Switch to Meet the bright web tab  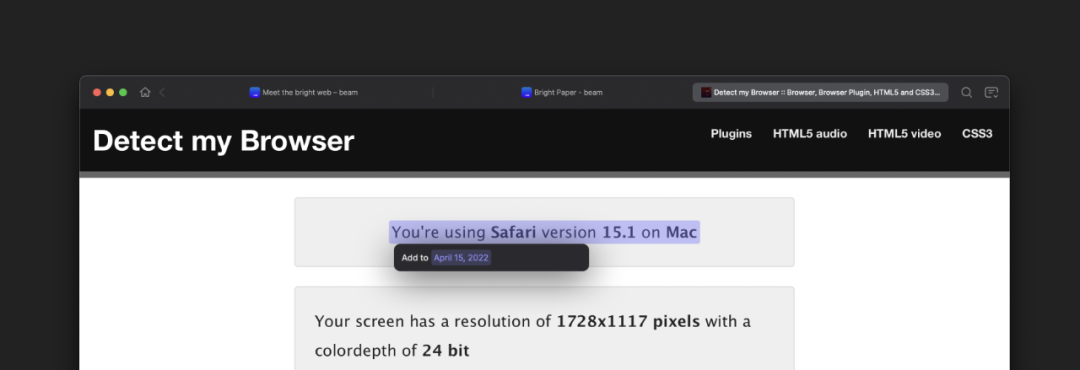point(303,92)
